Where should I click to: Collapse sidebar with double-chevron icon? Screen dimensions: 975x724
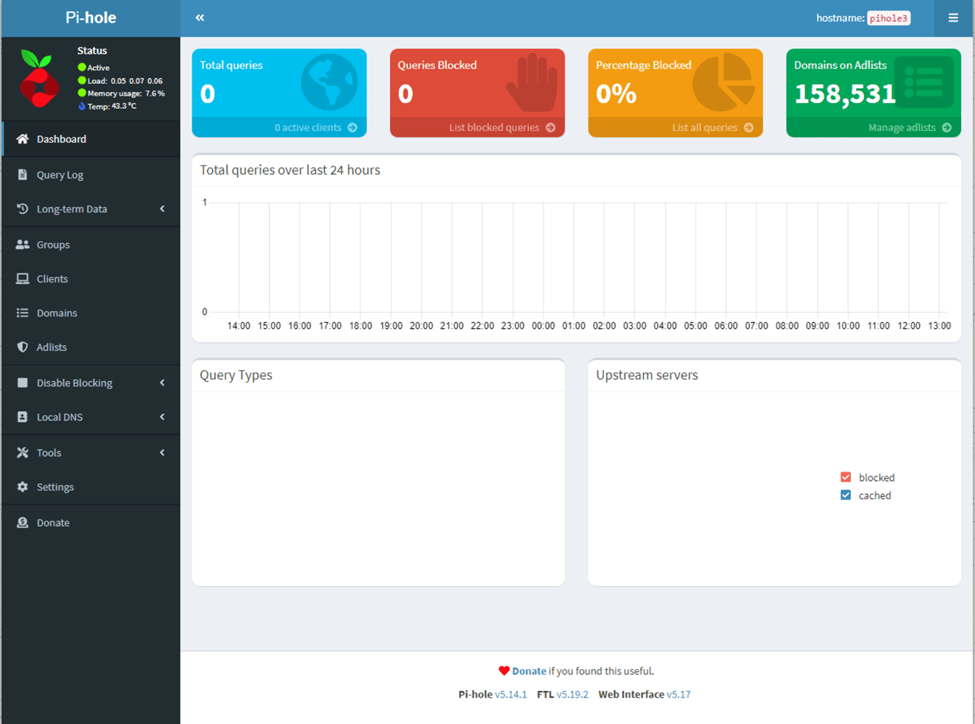pos(200,18)
